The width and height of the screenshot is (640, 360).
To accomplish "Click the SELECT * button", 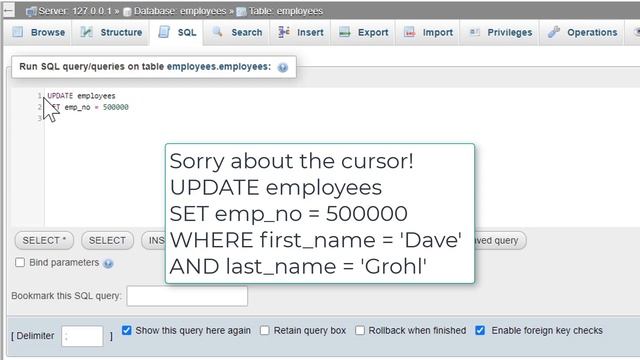I will point(44,240).
